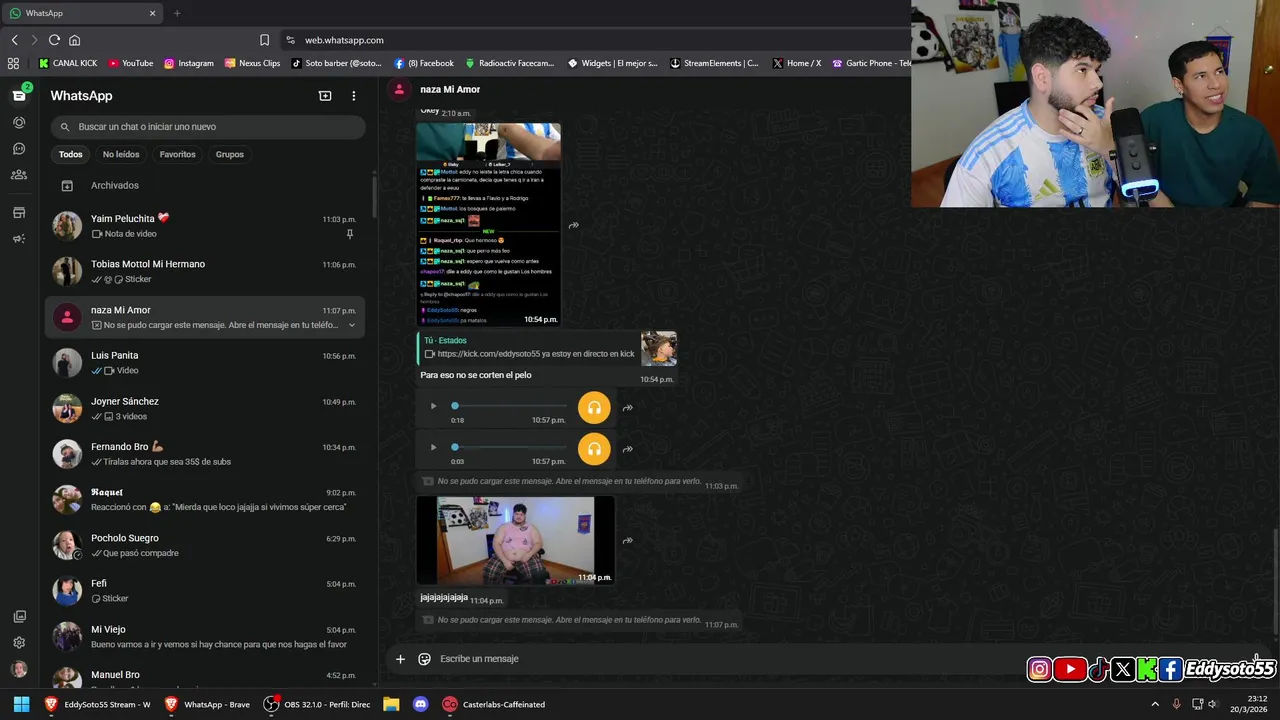
Task: Open chat with Mi Viejo
Action: click(205, 637)
